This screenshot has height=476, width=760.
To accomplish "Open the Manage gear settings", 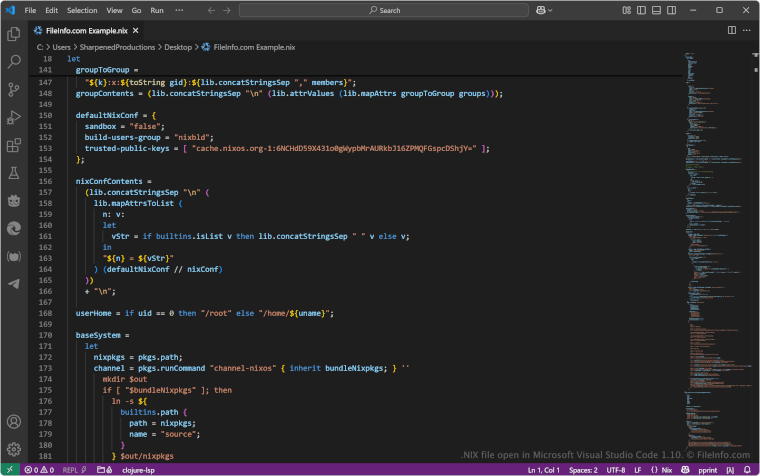I will 14,449.
